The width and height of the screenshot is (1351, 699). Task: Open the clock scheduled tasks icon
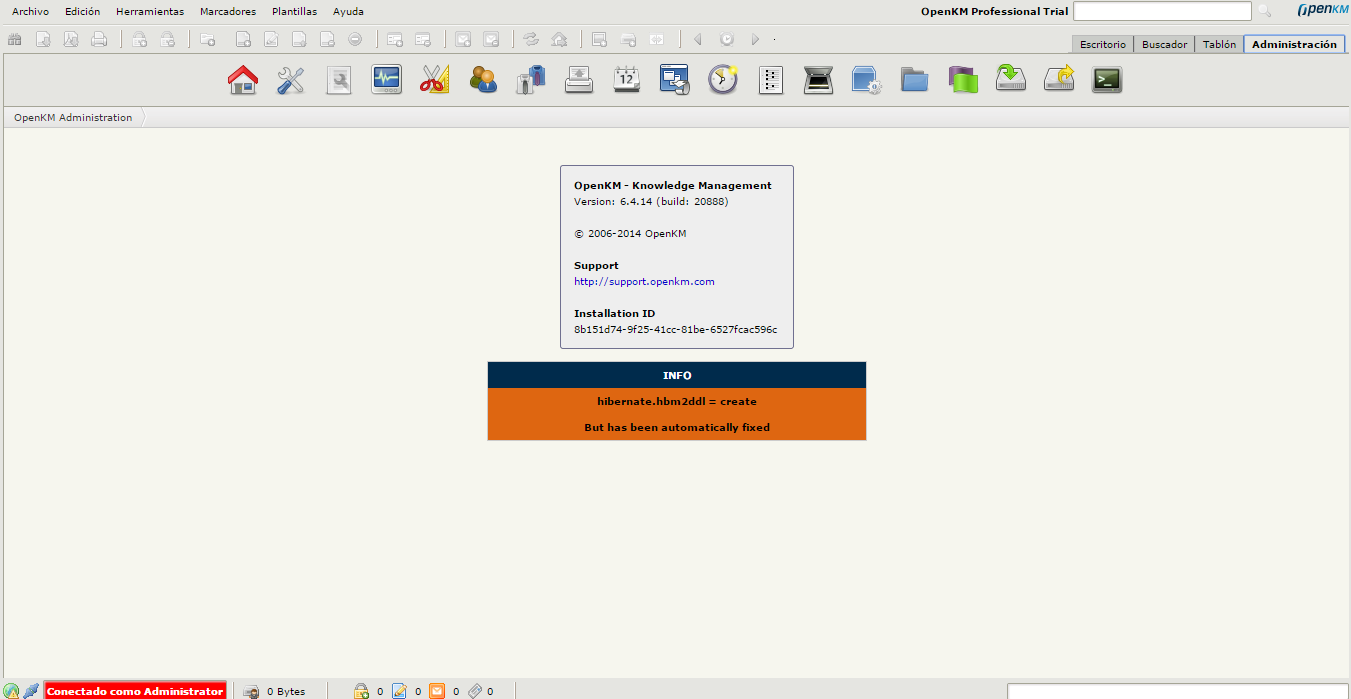pos(722,80)
